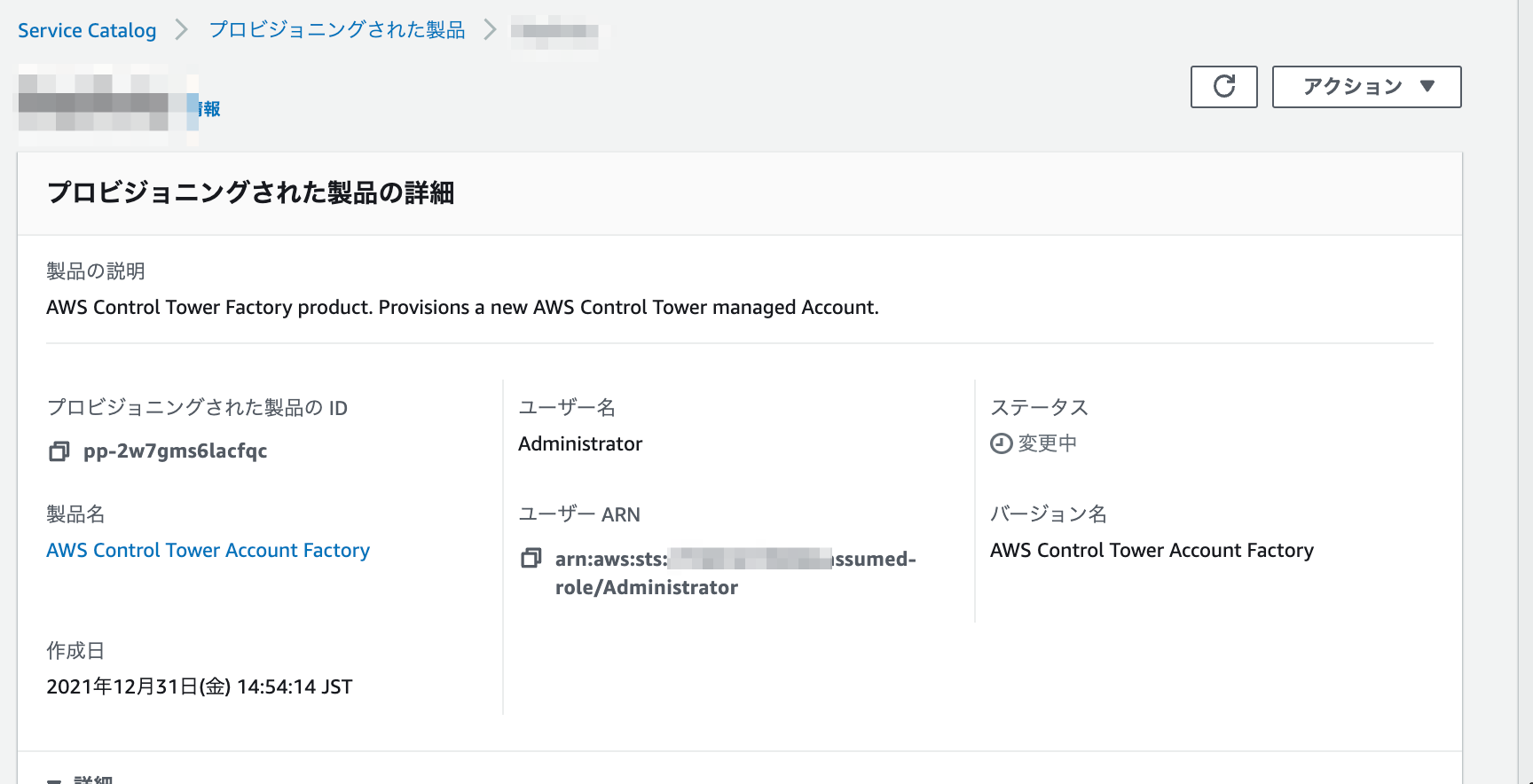
Task: Click the 情報 info link beside title
Action: pyautogui.click(x=210, y=109)
